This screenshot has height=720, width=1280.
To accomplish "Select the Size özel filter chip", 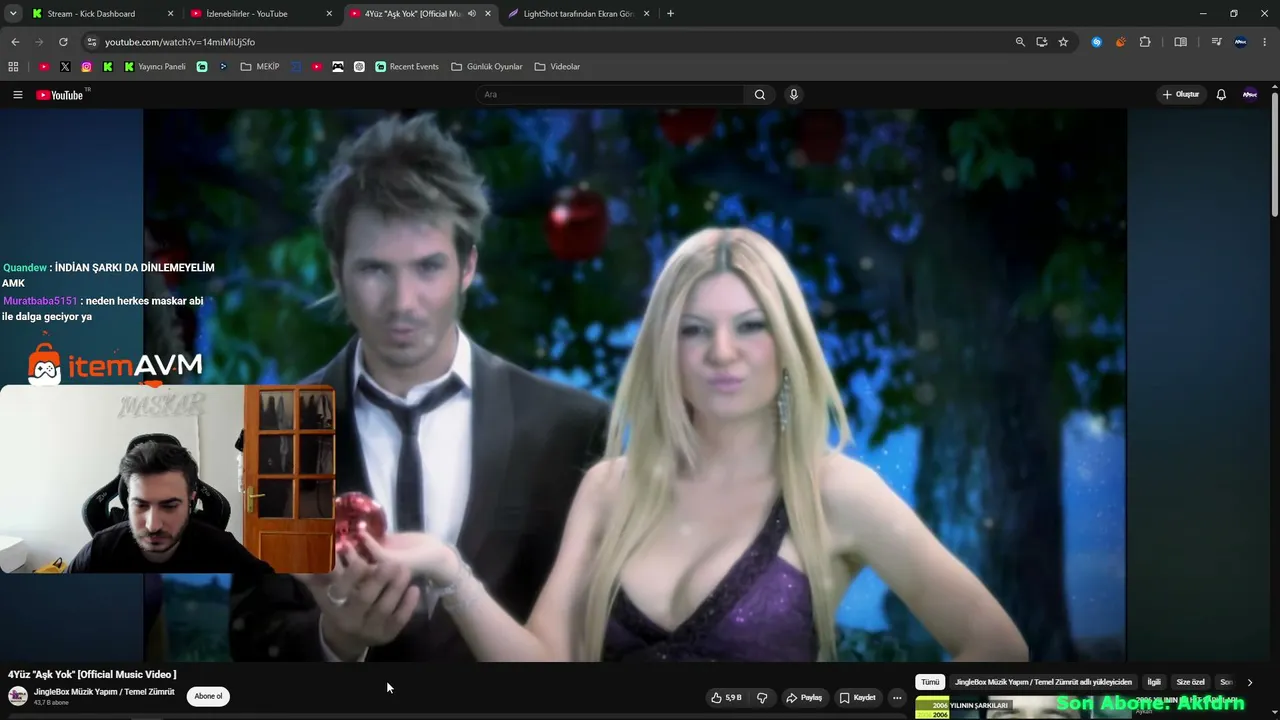I will [x=1190, y=682].
